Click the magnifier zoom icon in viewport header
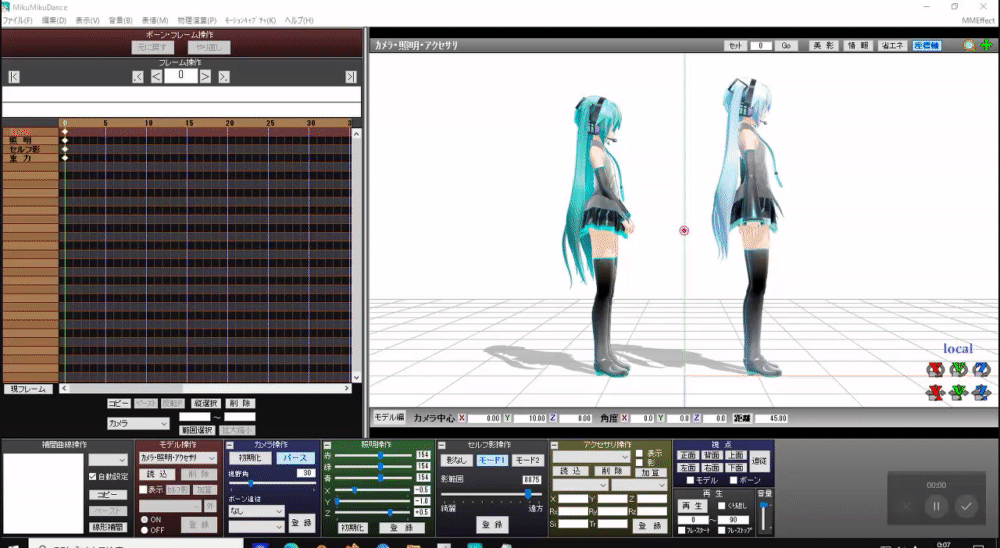Screen dimensions: 1000x548 coord(969,45)
